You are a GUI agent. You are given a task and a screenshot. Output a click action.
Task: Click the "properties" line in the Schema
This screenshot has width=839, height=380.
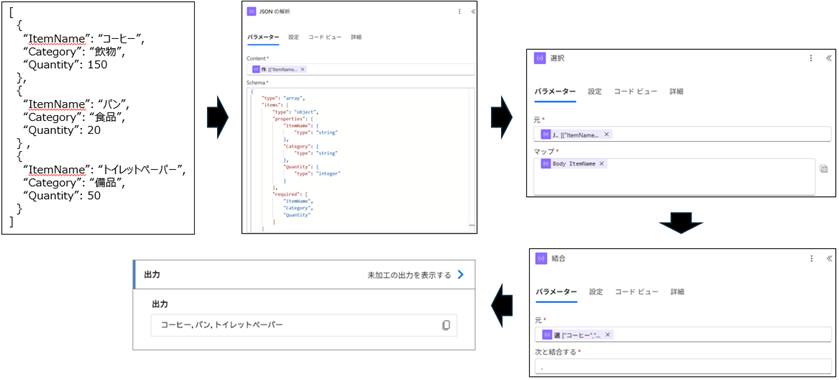294,119
